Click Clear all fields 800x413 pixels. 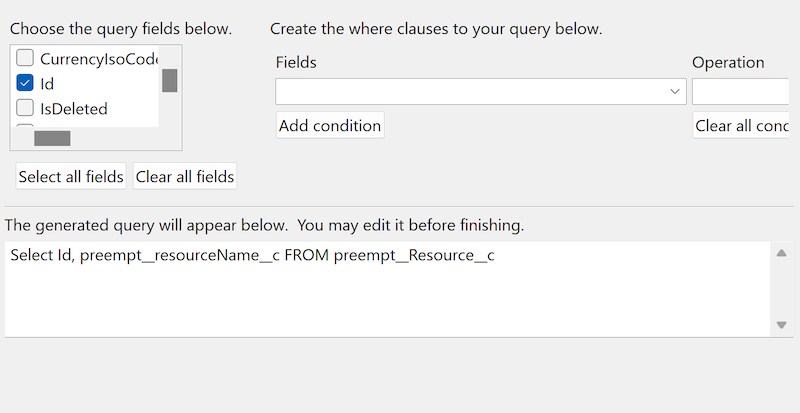[x=185, y=177]
